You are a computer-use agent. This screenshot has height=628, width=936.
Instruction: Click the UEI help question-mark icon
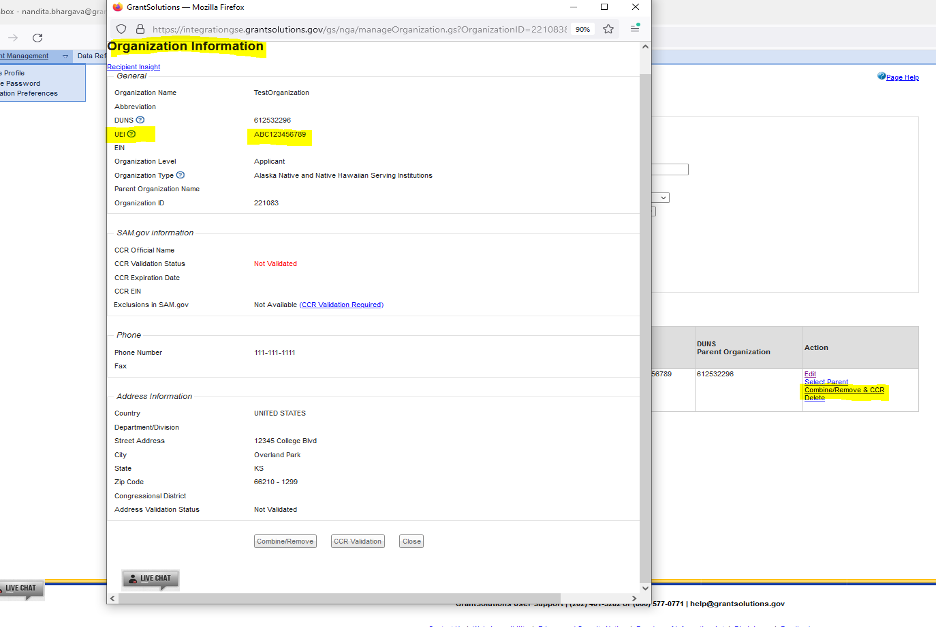click(x=131, y=134)
